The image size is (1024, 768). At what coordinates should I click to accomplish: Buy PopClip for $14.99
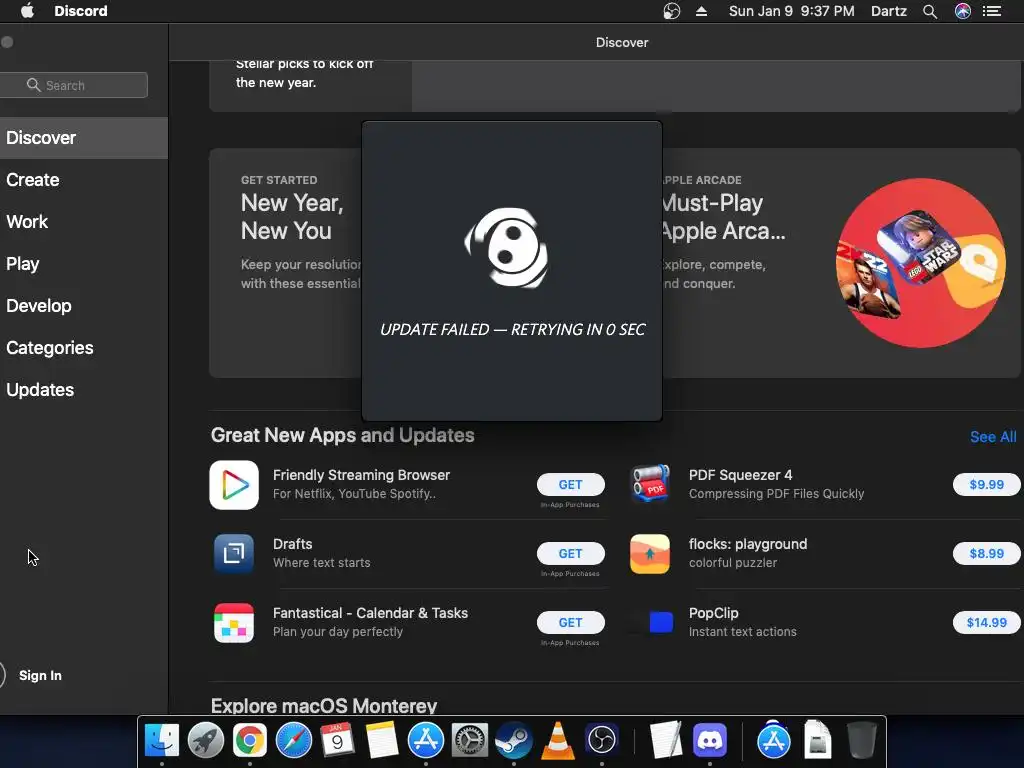(986, 622)
